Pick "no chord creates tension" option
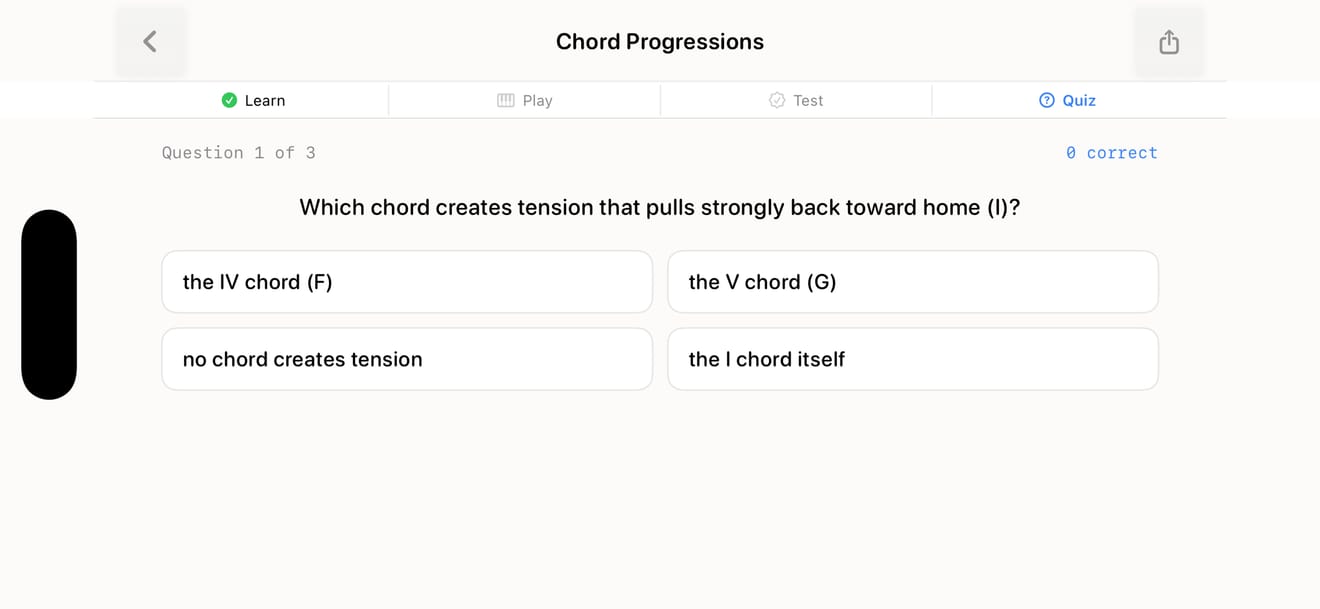Image resolution: width=1320 pixels, height=609 pixels. (x=407, y=359)
